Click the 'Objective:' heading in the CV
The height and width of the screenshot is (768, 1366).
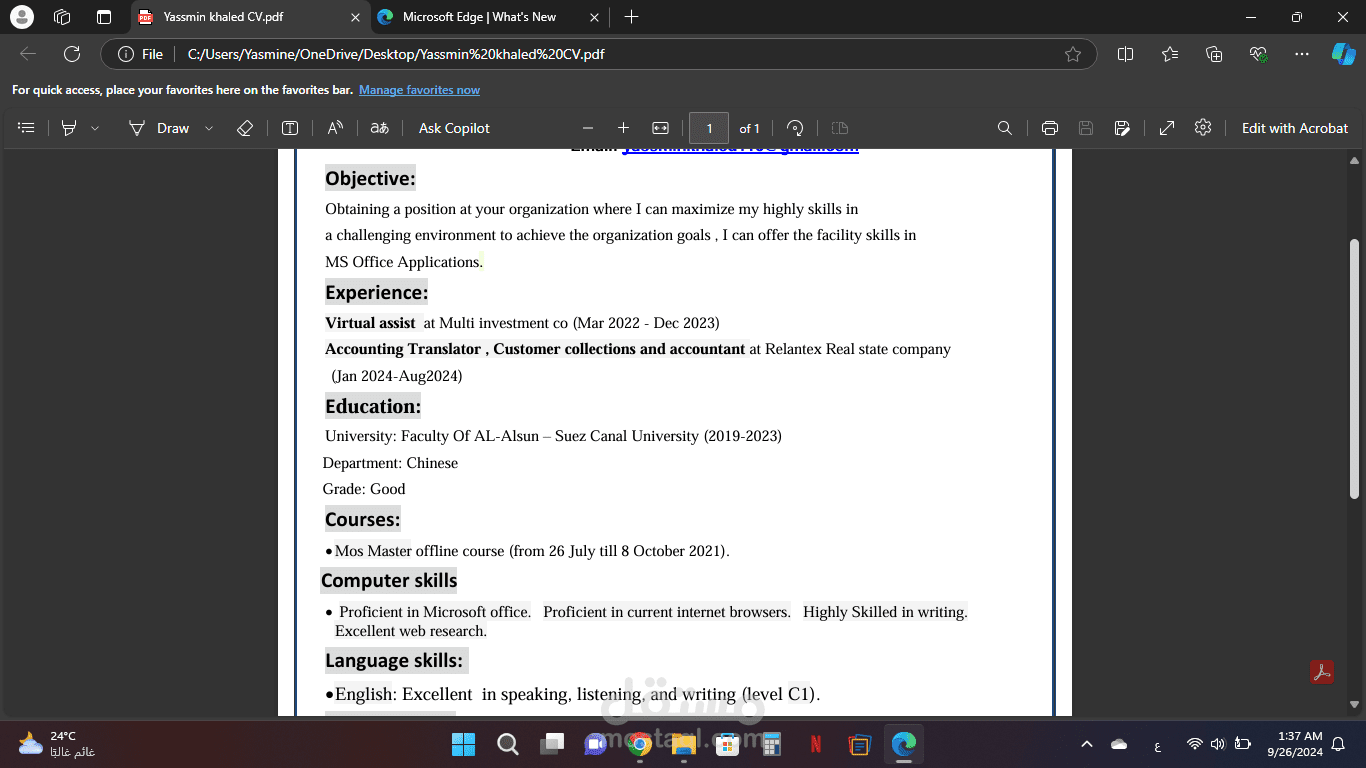pyautogui.click(x=369, y=178)
